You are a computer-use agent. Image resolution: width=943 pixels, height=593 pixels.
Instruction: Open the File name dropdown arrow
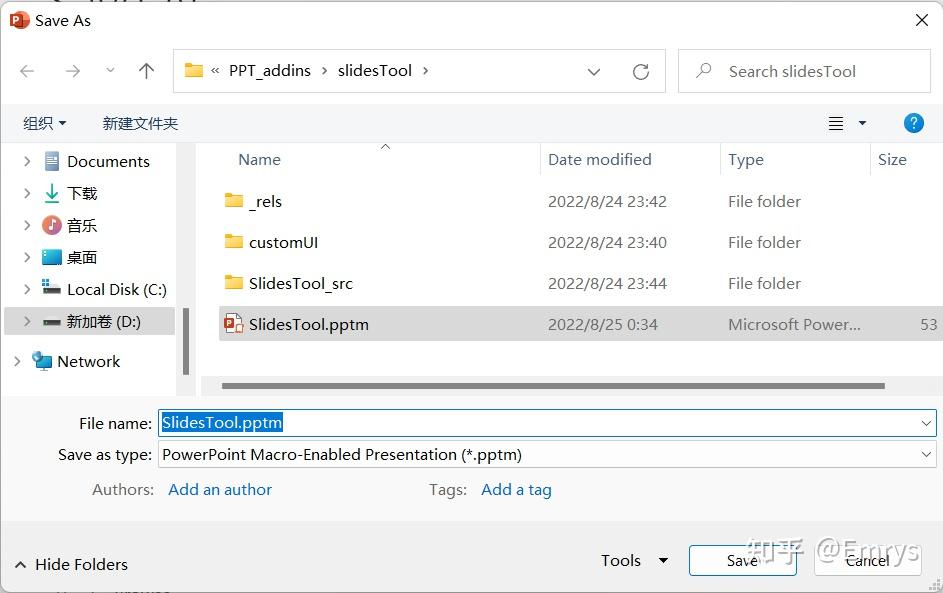tap(925, 422)
